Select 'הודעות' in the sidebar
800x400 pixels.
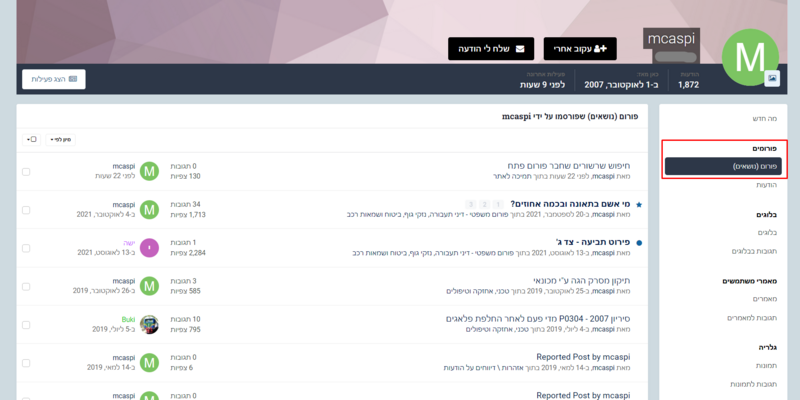tap(766, 185)
